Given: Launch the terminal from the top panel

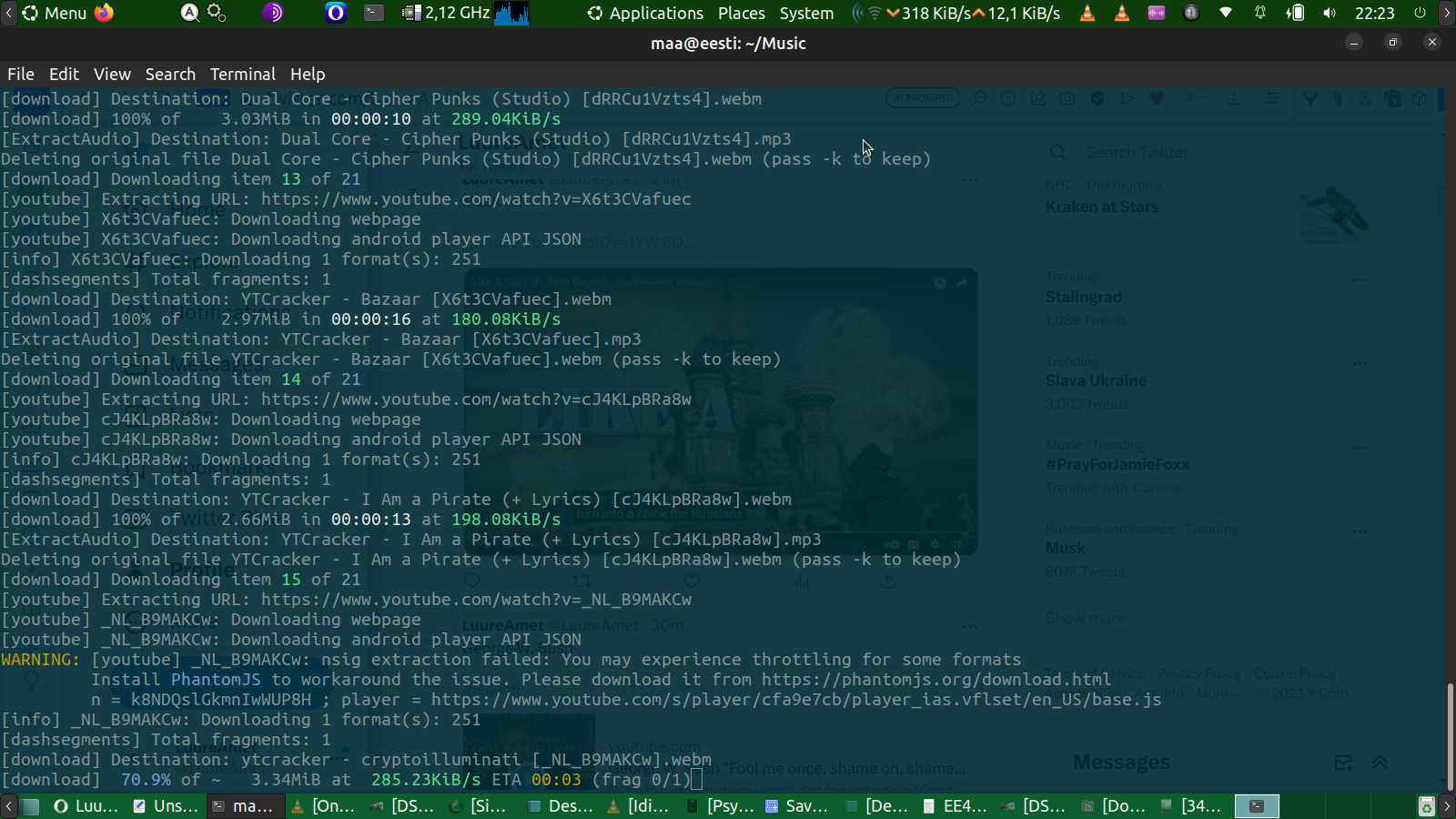Looking at the screenshot, I should tap(374, 13).
